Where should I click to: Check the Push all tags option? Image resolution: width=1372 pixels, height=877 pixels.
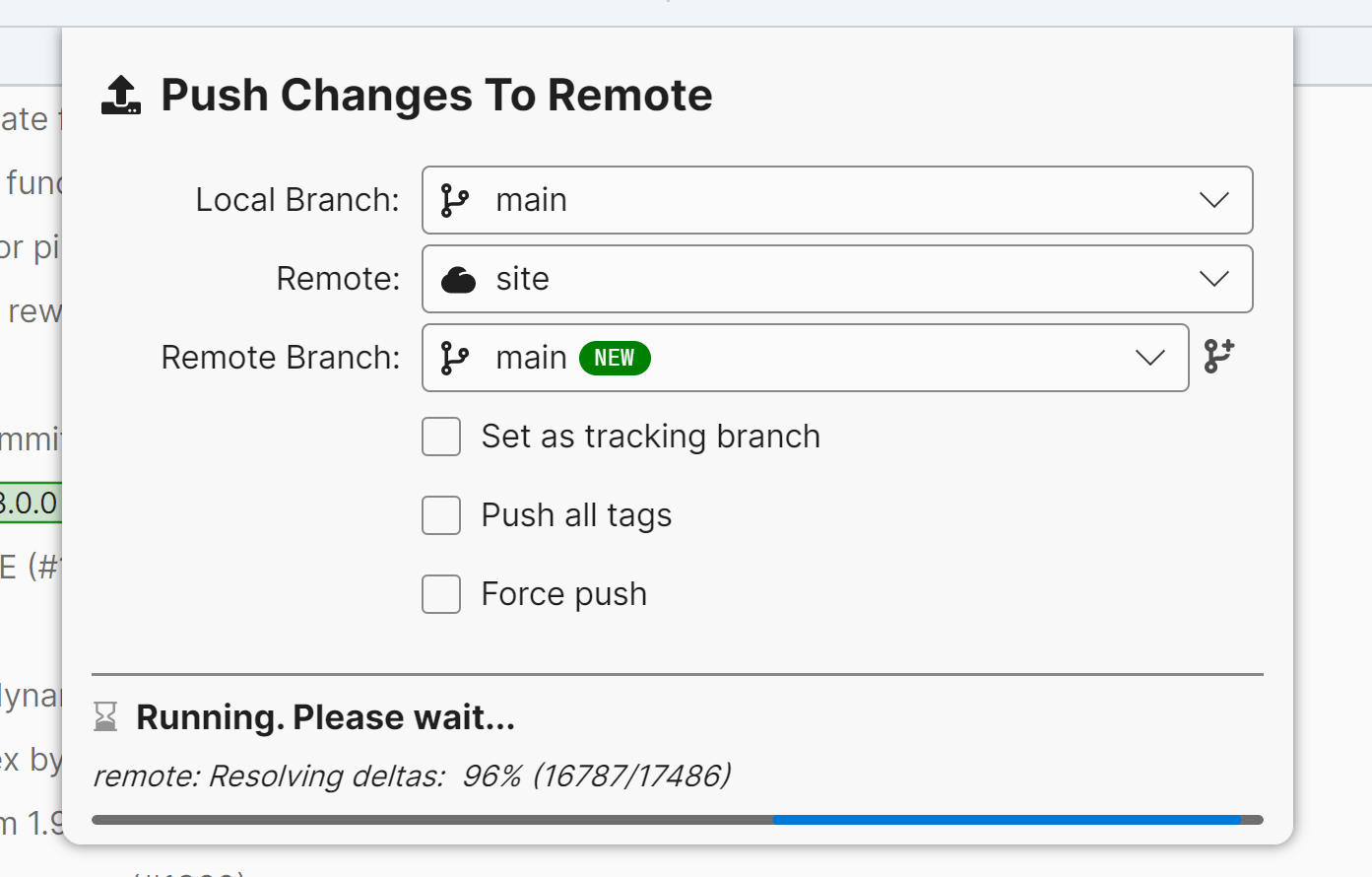tap(441, 515)
